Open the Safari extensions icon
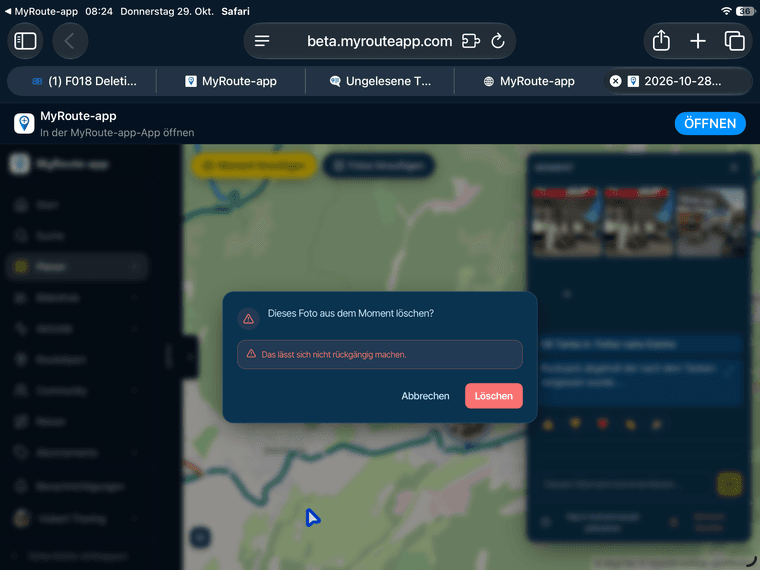 coord(471,41)
